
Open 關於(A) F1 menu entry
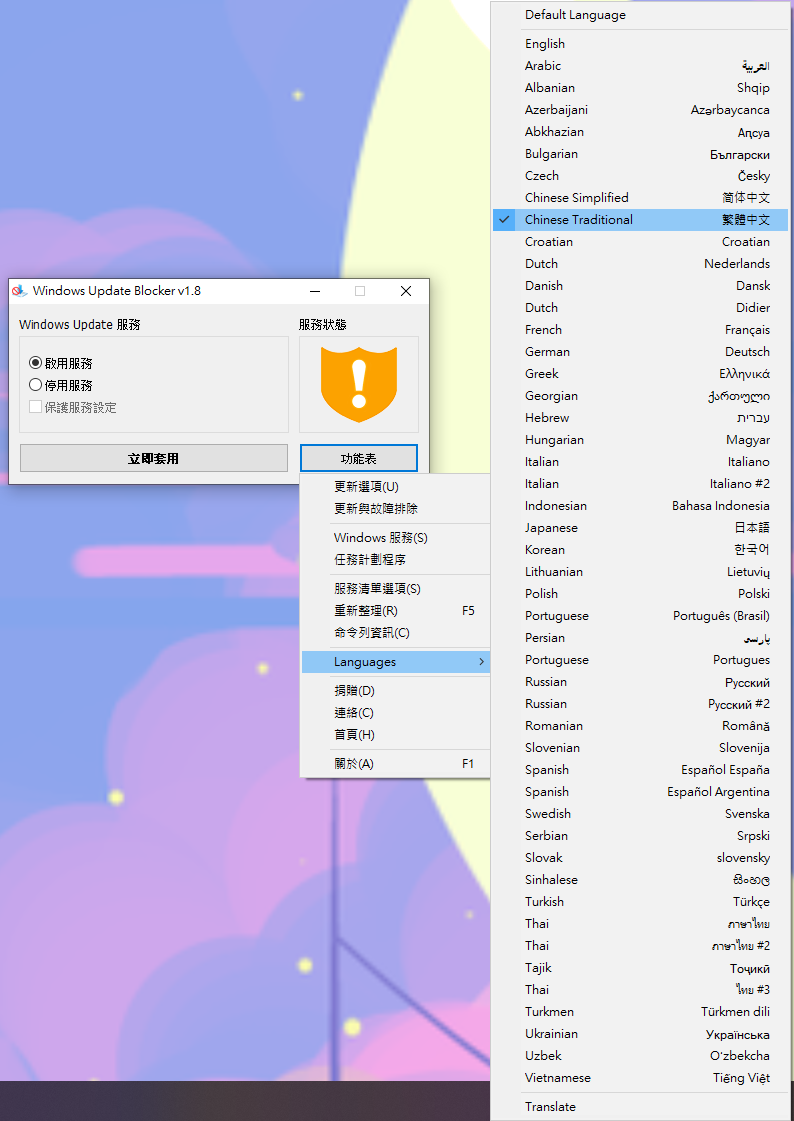click(396, 764)
